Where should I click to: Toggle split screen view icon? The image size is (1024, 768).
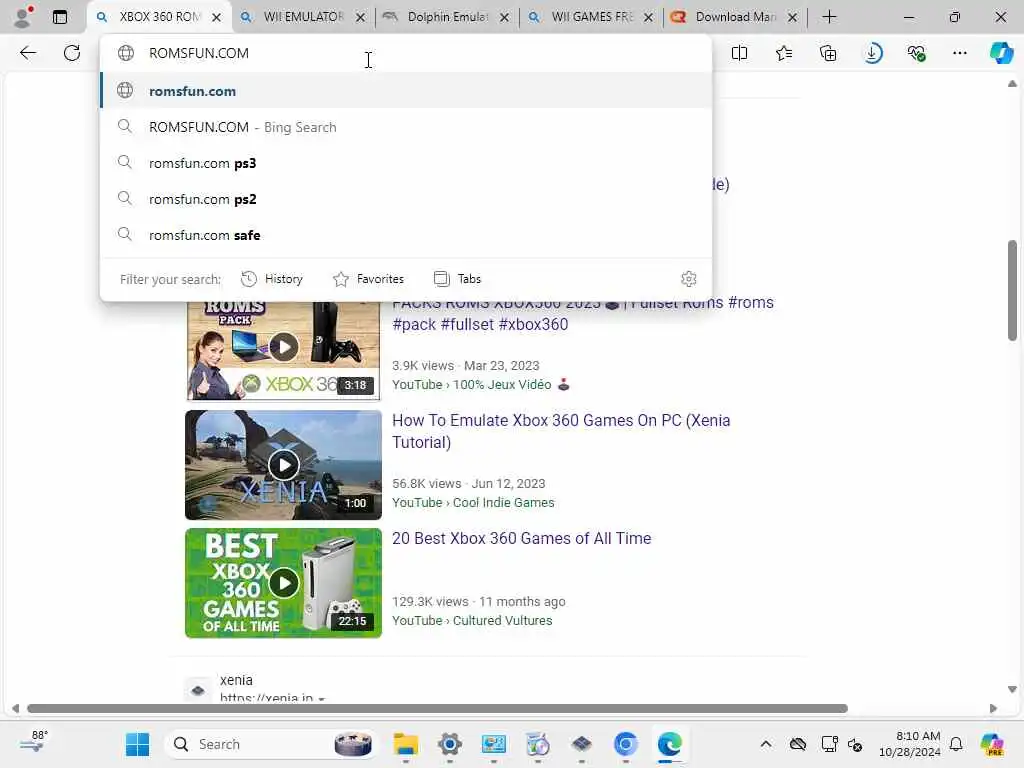click(739, 53)
